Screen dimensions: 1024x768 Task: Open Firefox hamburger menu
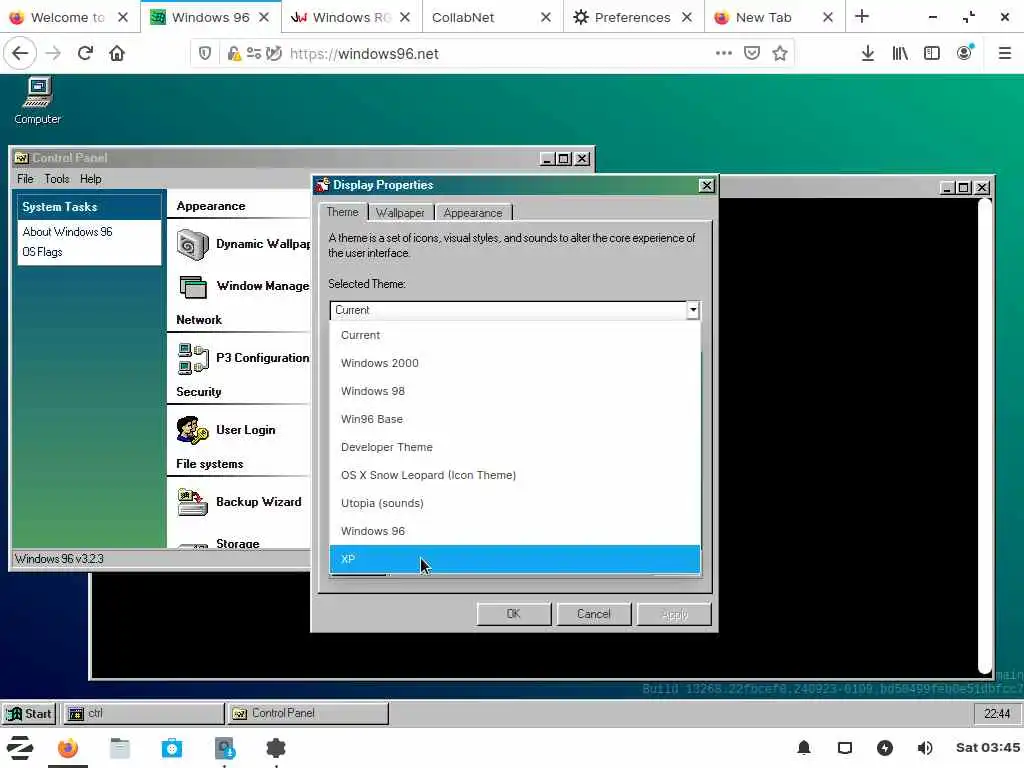(x=1005, y=54)
